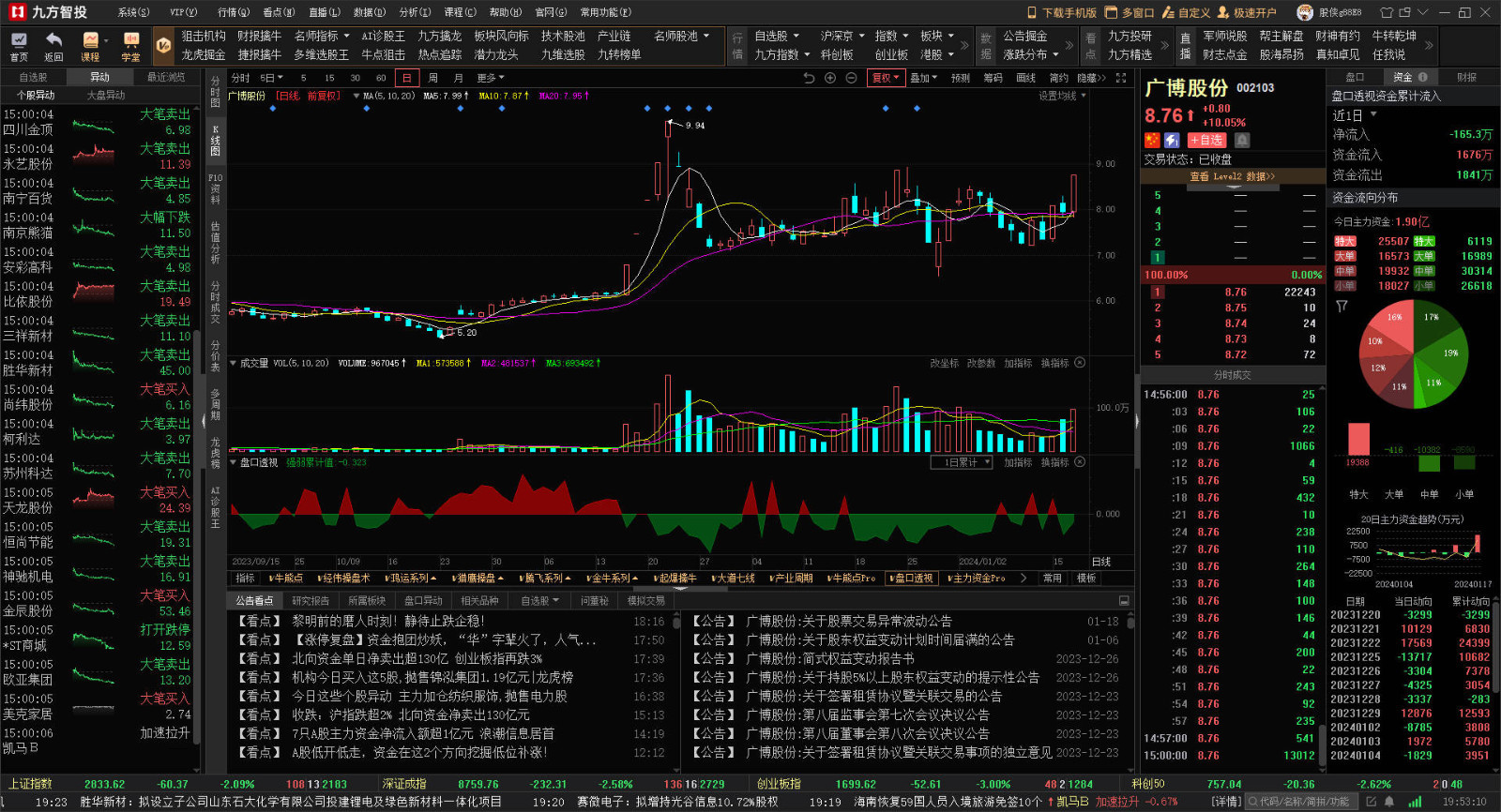Open 狙击机构 feature link
The image size is (1501, 812).
coord(204,36)
